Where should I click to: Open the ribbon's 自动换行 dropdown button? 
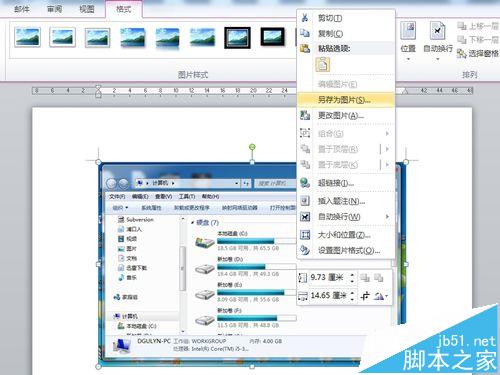(x=438, y=41)
